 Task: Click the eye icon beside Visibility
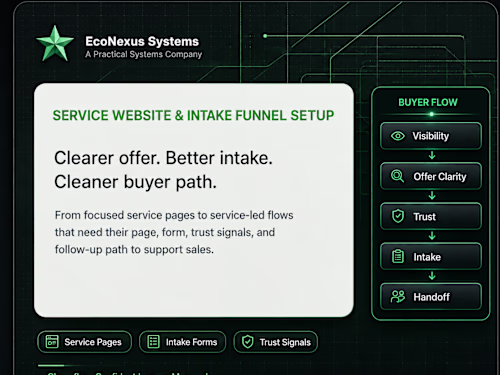[x=398, y=136]
